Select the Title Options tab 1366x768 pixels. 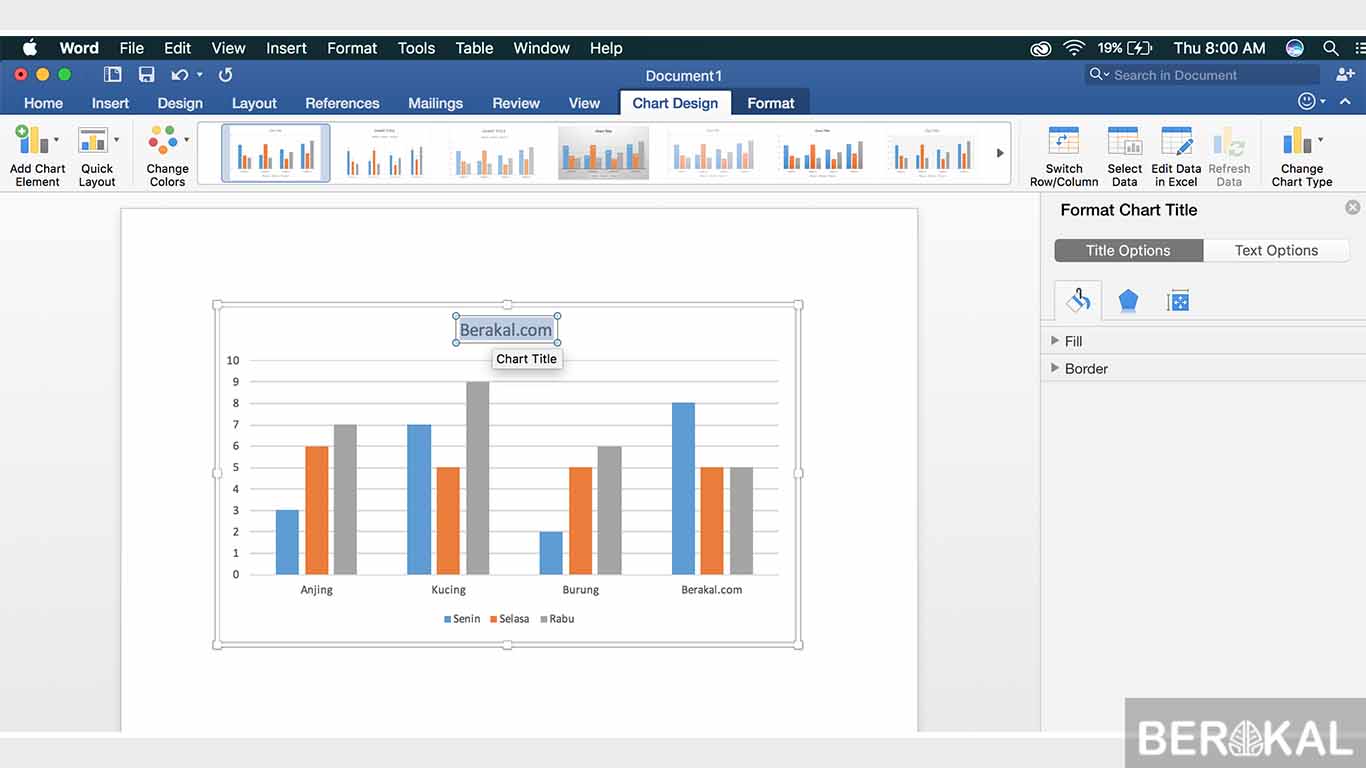1128,250
